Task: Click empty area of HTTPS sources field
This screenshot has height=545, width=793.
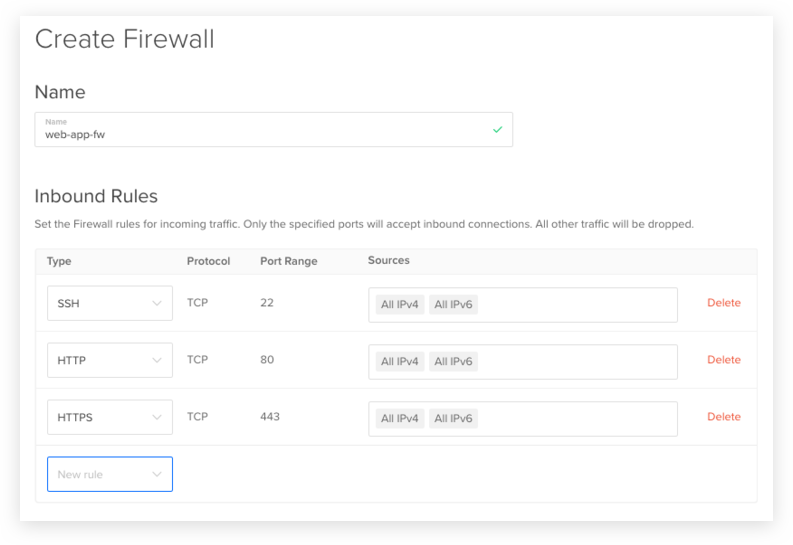Action: tap(577, 419)
